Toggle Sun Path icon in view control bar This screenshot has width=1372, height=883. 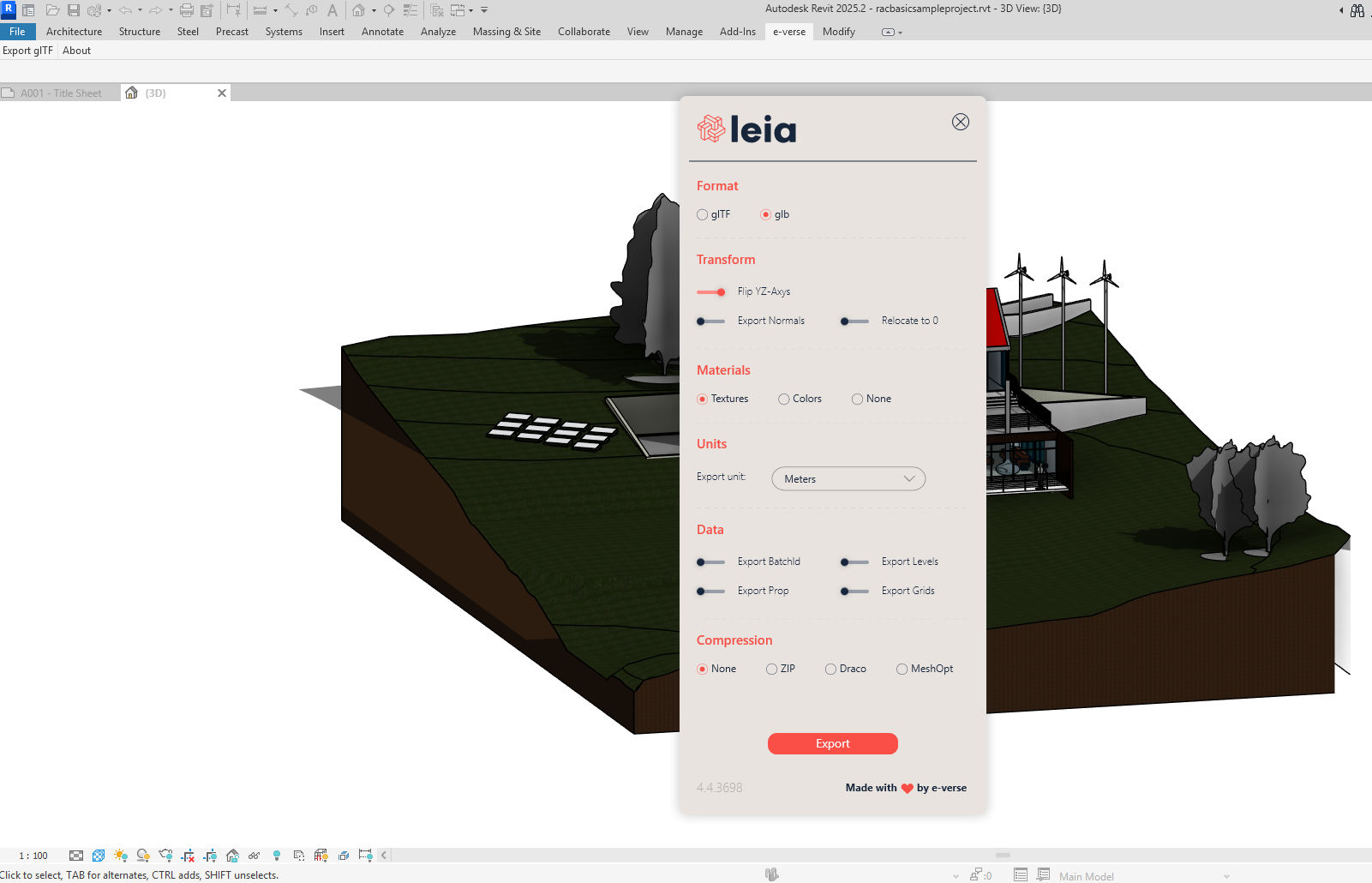[121, 856]
